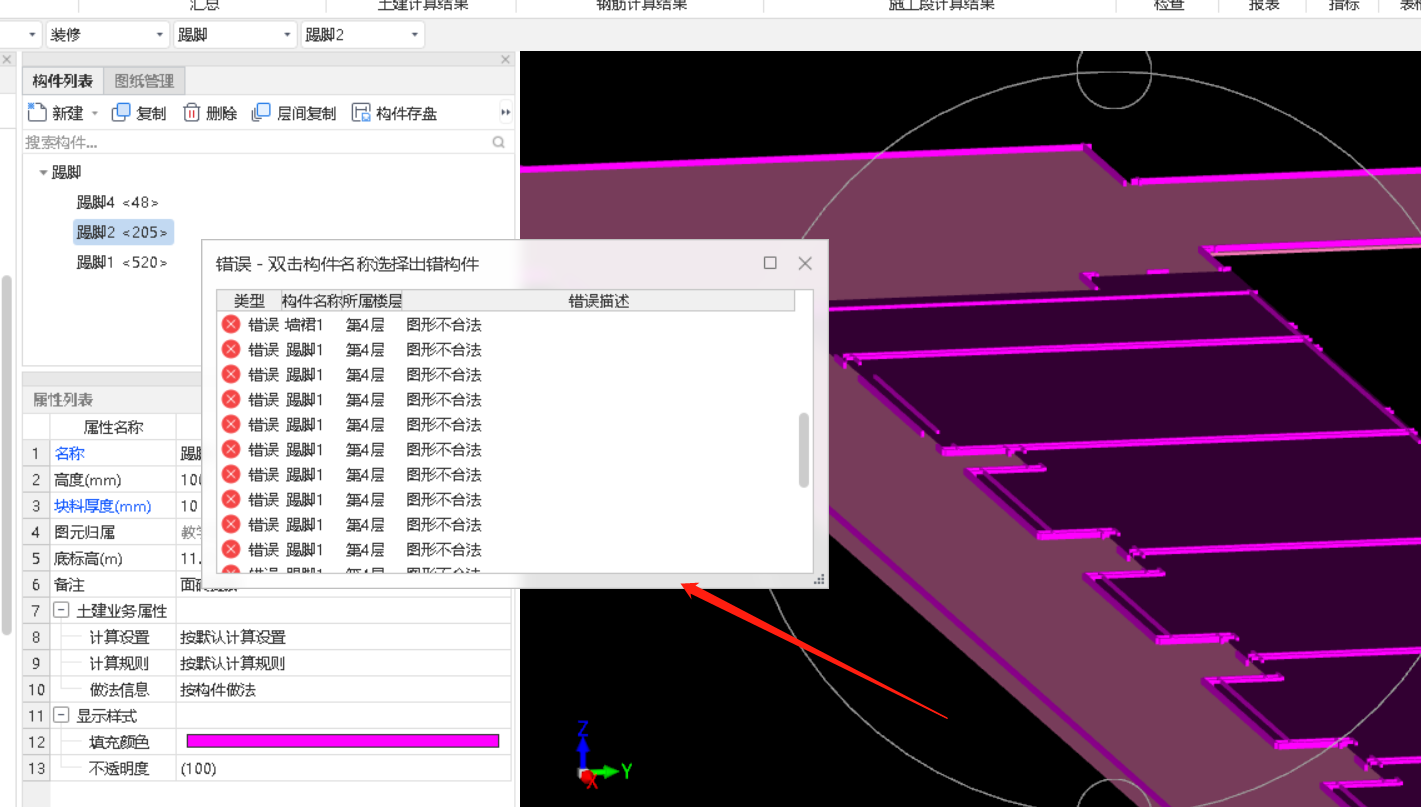Collapse the 显示样式 group
The width and height of the screenshot is (1421, 807).
tap(61, 716)
